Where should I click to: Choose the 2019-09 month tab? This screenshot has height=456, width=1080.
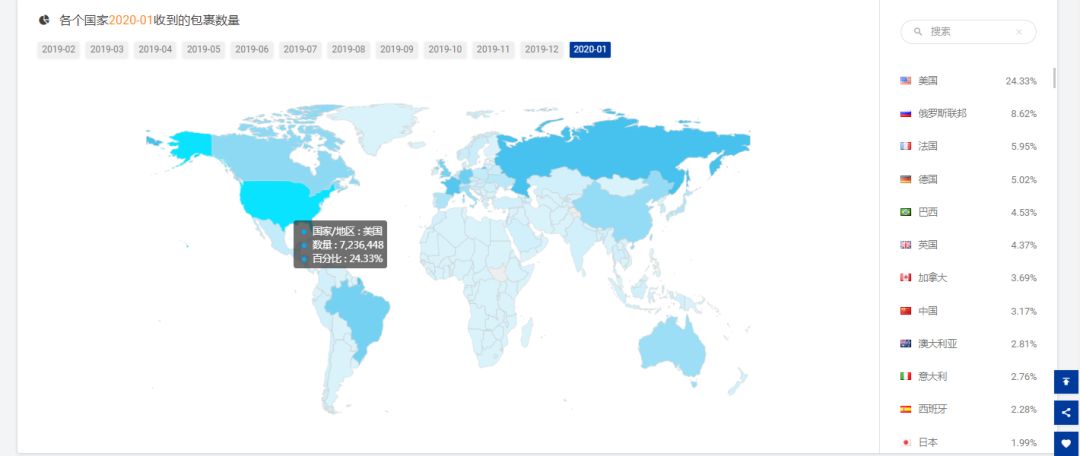point(397,49)
